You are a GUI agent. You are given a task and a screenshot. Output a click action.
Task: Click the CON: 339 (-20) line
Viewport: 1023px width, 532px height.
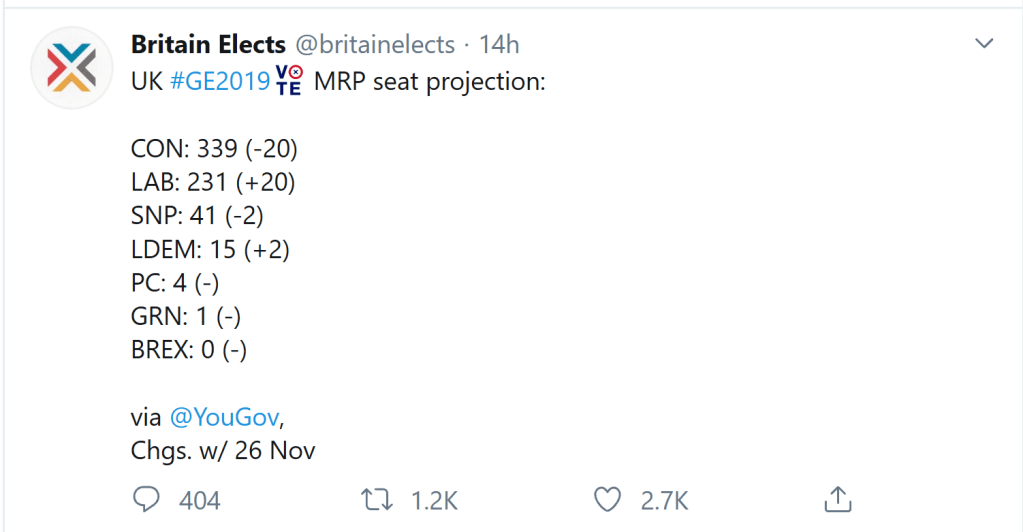coord(214,149)
